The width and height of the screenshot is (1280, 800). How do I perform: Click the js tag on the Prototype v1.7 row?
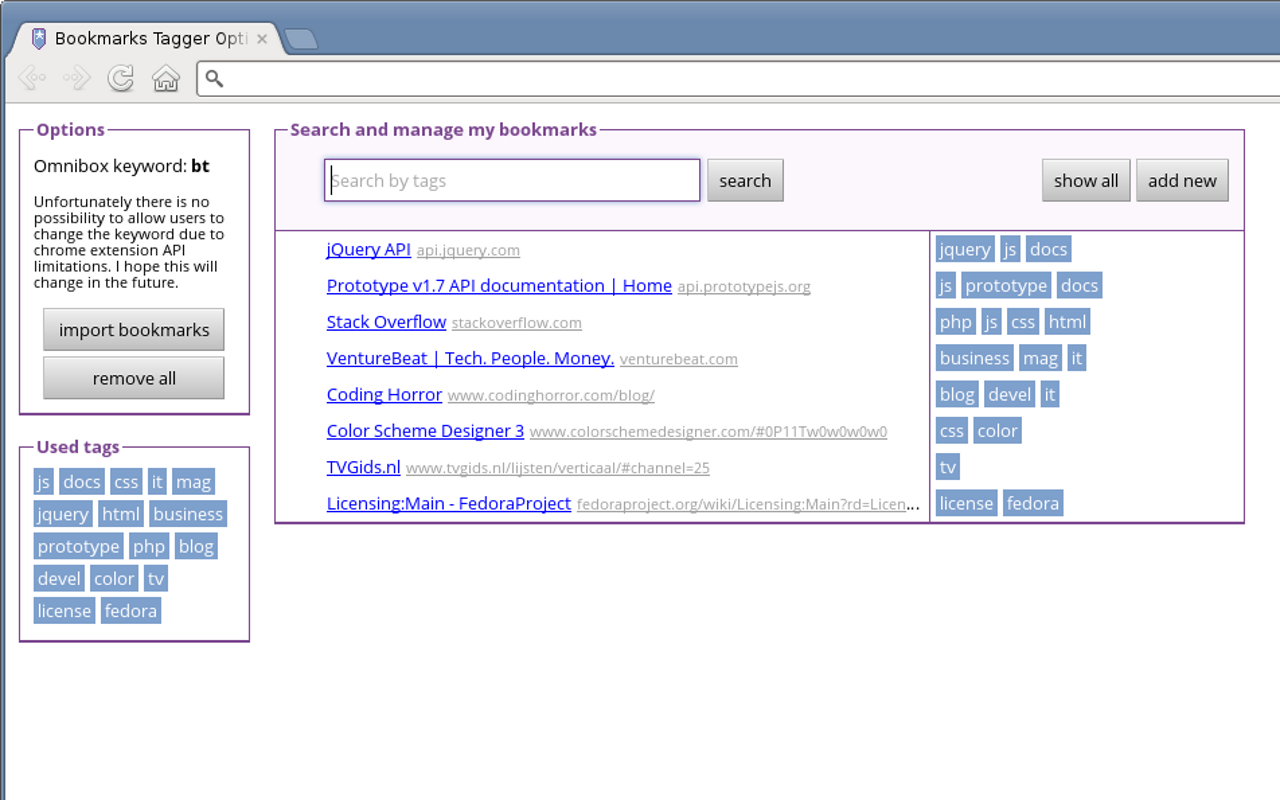pyautogui.click(x=945, y=286)
